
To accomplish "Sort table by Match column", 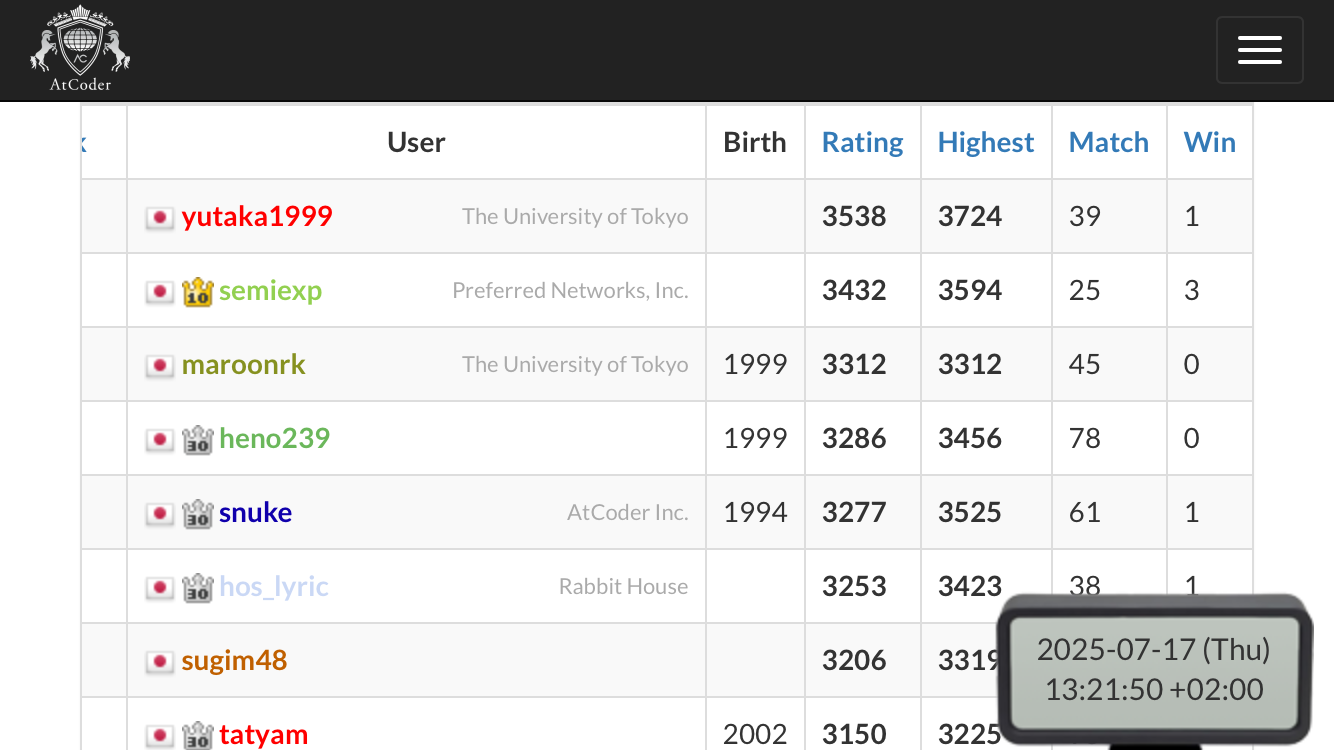I will [x=1109, y=142].
